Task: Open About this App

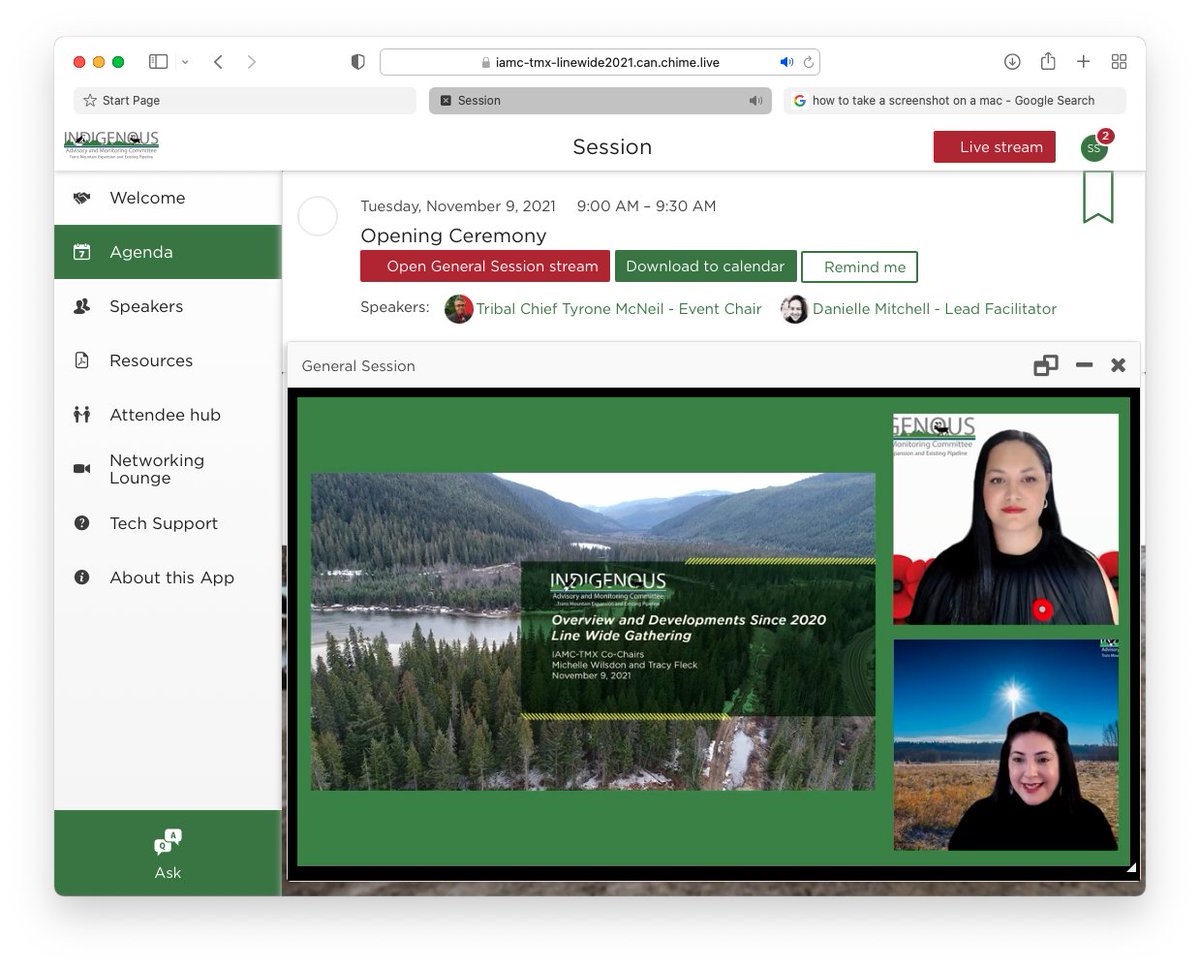Action: point(168,577)
